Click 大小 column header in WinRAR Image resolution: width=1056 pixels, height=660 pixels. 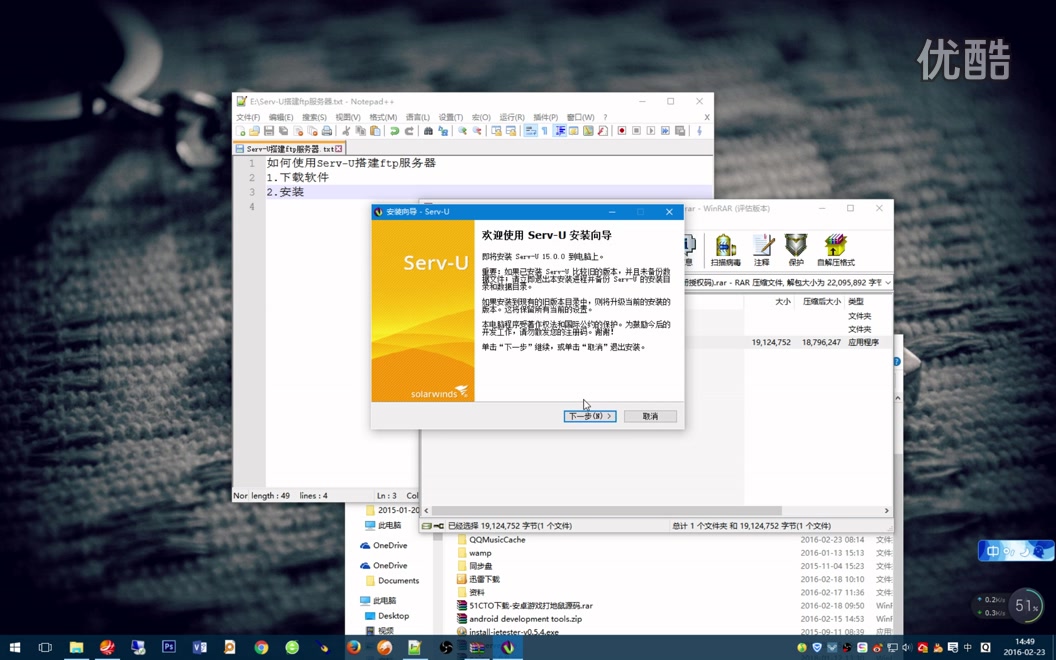click(x=783, y=302)
